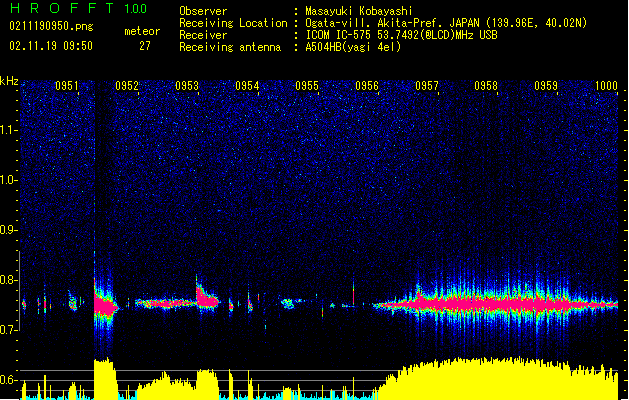629x400 pixels.
Task: Click the 0.8 frequency axis label
Action: [x=9, y=280]
